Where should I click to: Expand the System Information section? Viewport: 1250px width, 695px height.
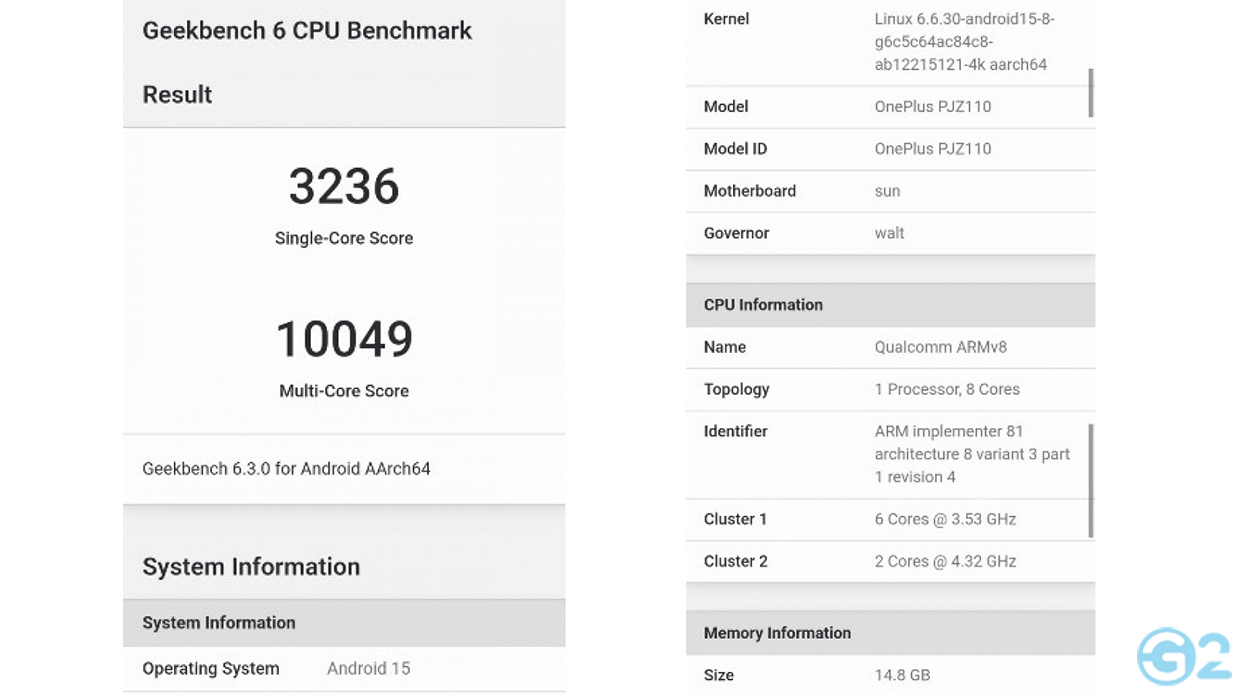[x=344, y=623]
